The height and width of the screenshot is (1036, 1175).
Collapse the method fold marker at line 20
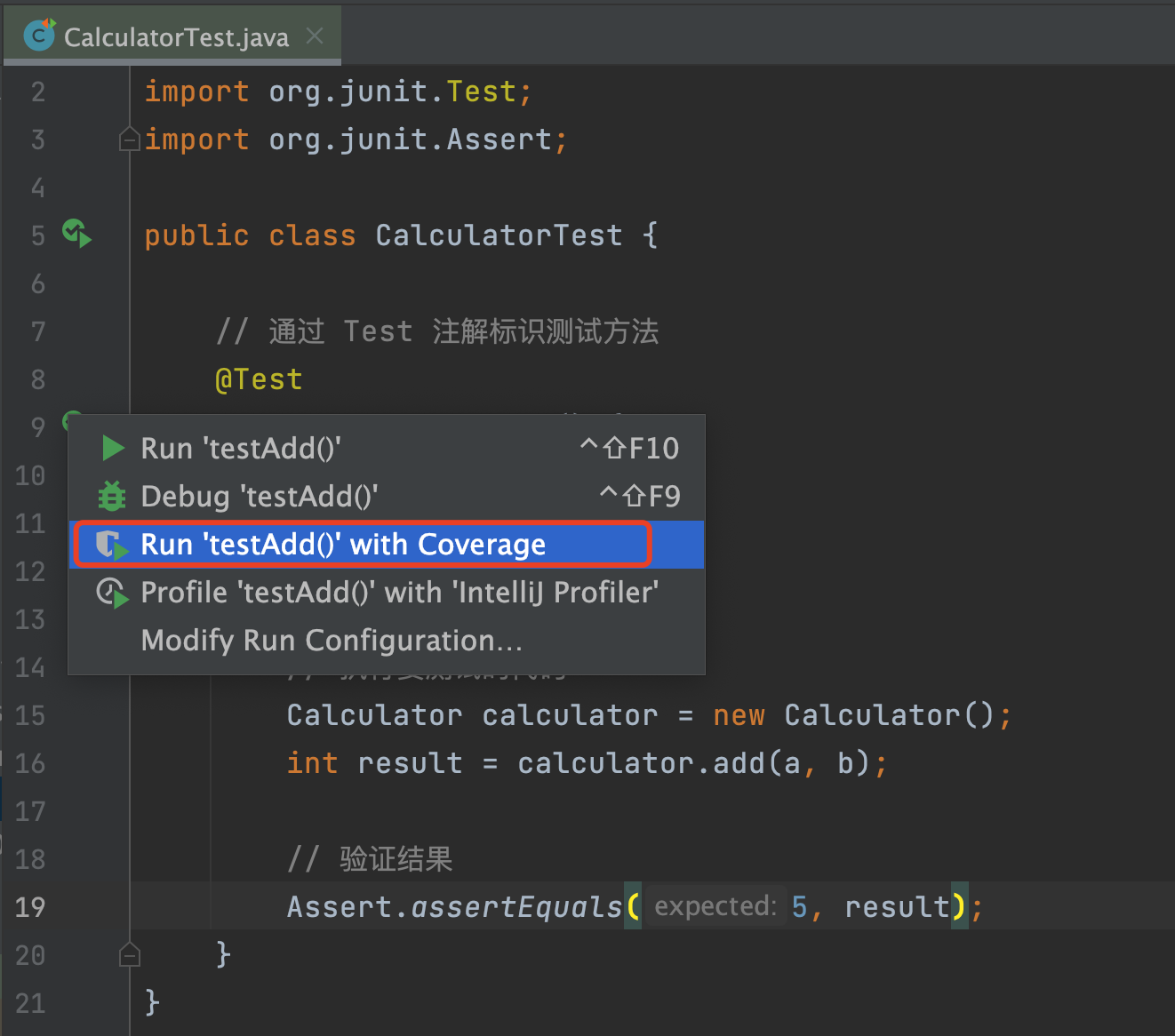130,955
